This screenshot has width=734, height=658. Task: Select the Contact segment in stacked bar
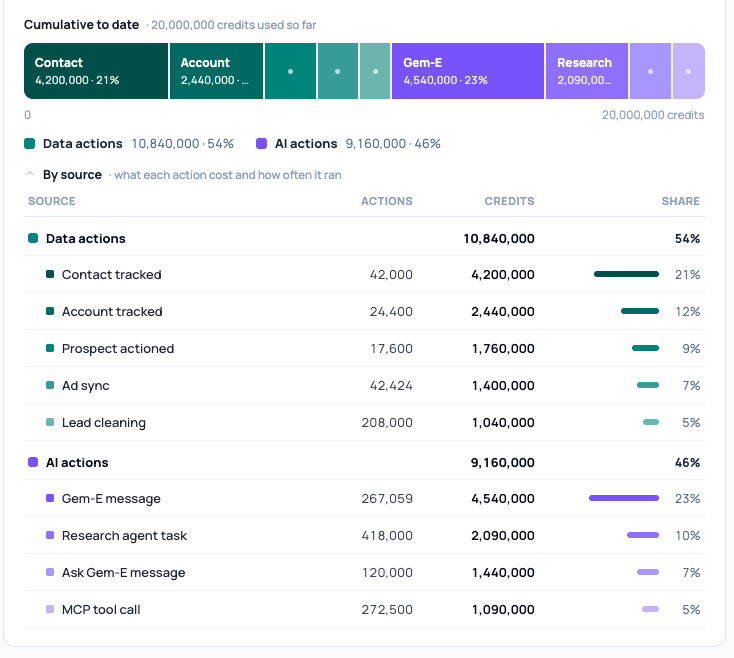click(x=96, y=71)
